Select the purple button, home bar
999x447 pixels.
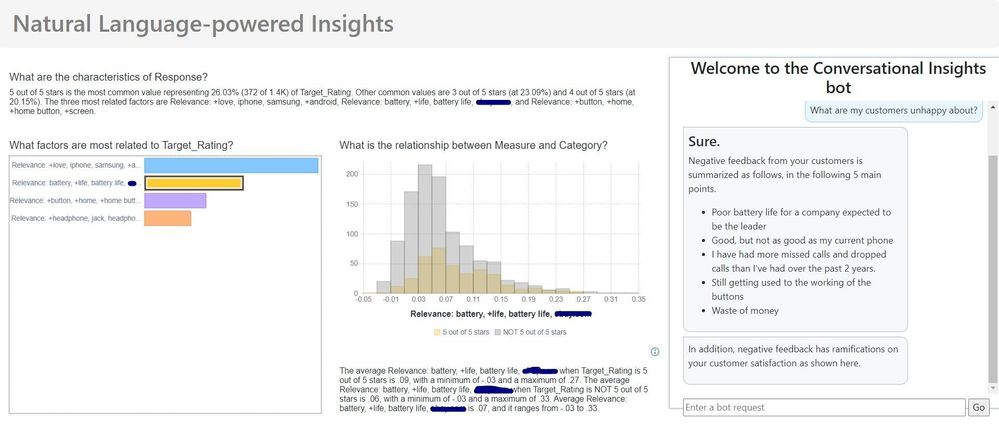pyautogui.click(x=175, y=201)
